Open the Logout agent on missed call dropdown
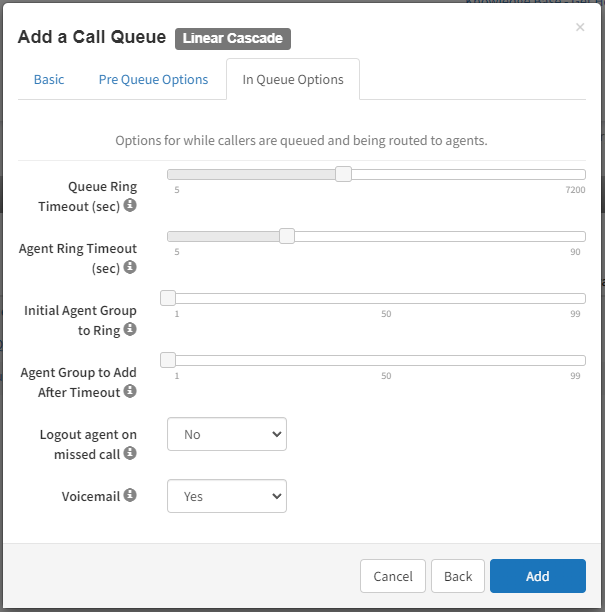The height and width of the screenshot is (612, 605). point(227,434)
